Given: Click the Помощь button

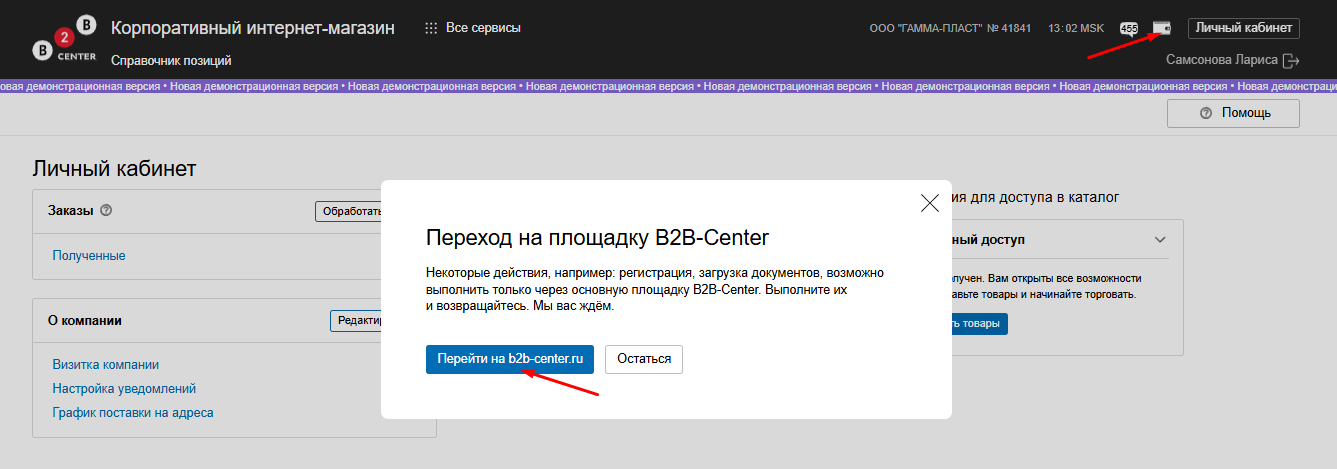Looking at the screenshot, I should tap(1233, 113).
